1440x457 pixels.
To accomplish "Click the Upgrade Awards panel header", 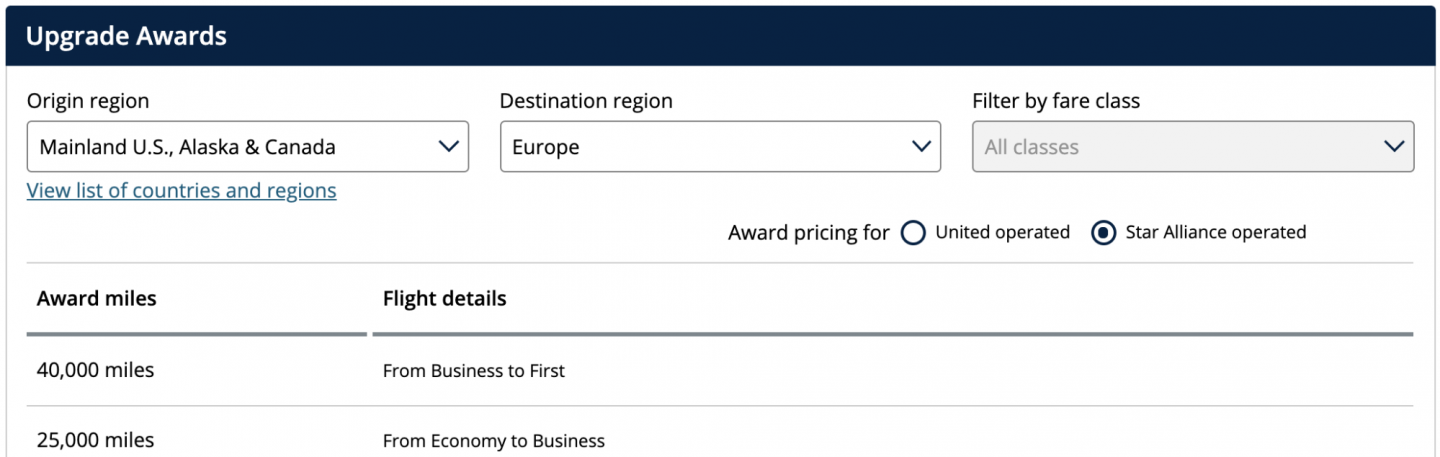I will tap(126, 37).
